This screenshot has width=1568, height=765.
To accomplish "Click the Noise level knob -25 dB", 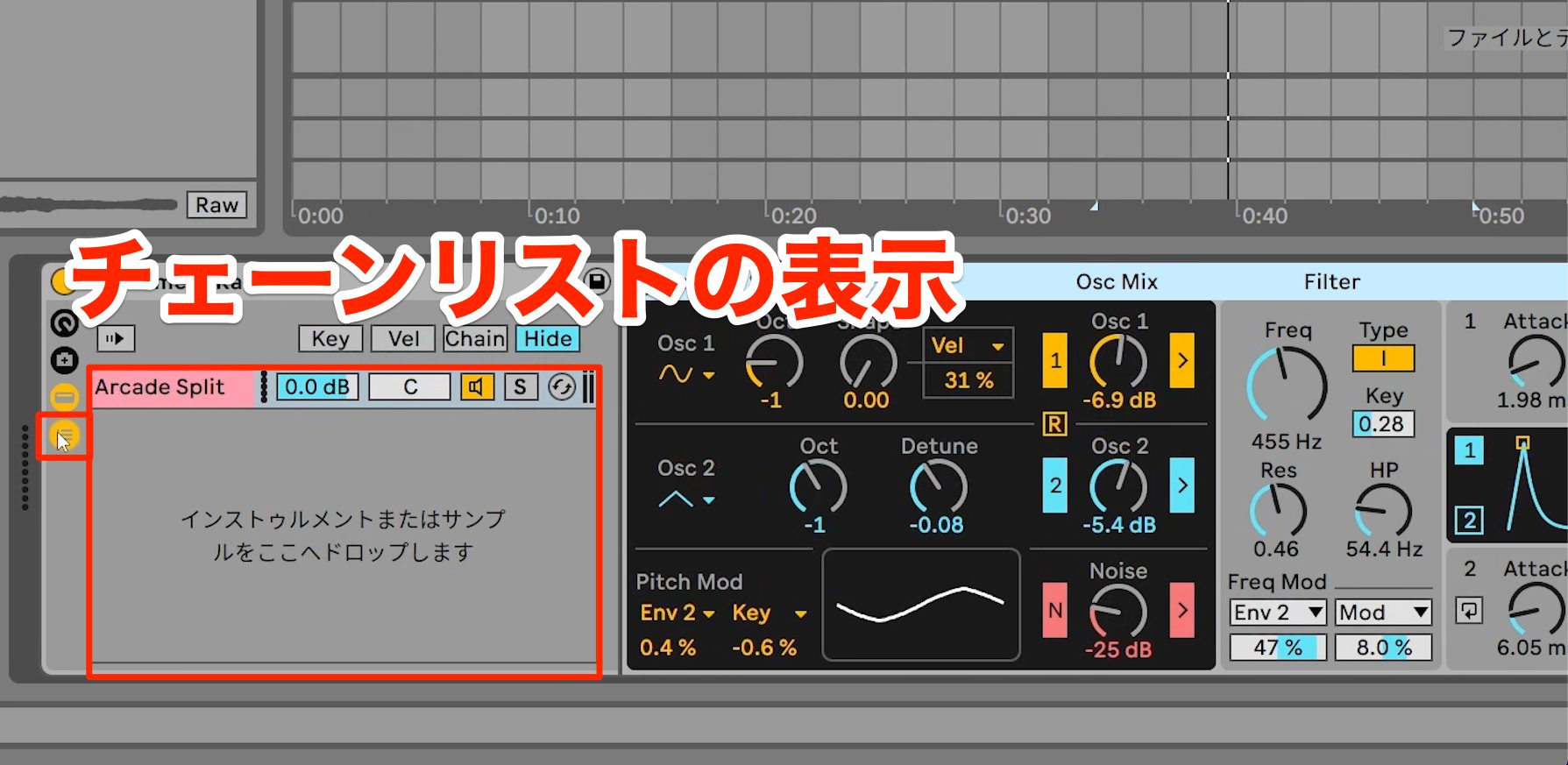I will [1118, 611].
